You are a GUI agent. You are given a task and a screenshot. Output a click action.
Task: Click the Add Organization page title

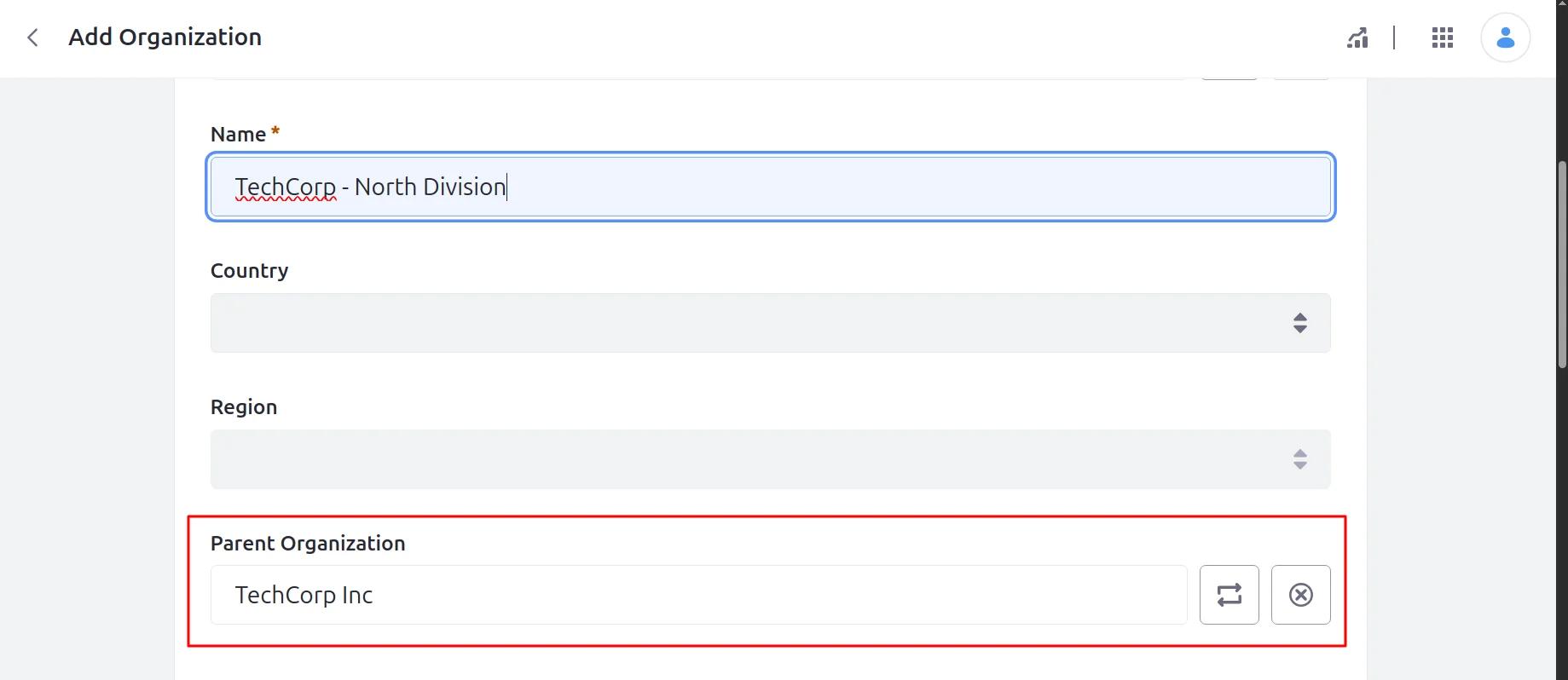(x=165, y=37)
